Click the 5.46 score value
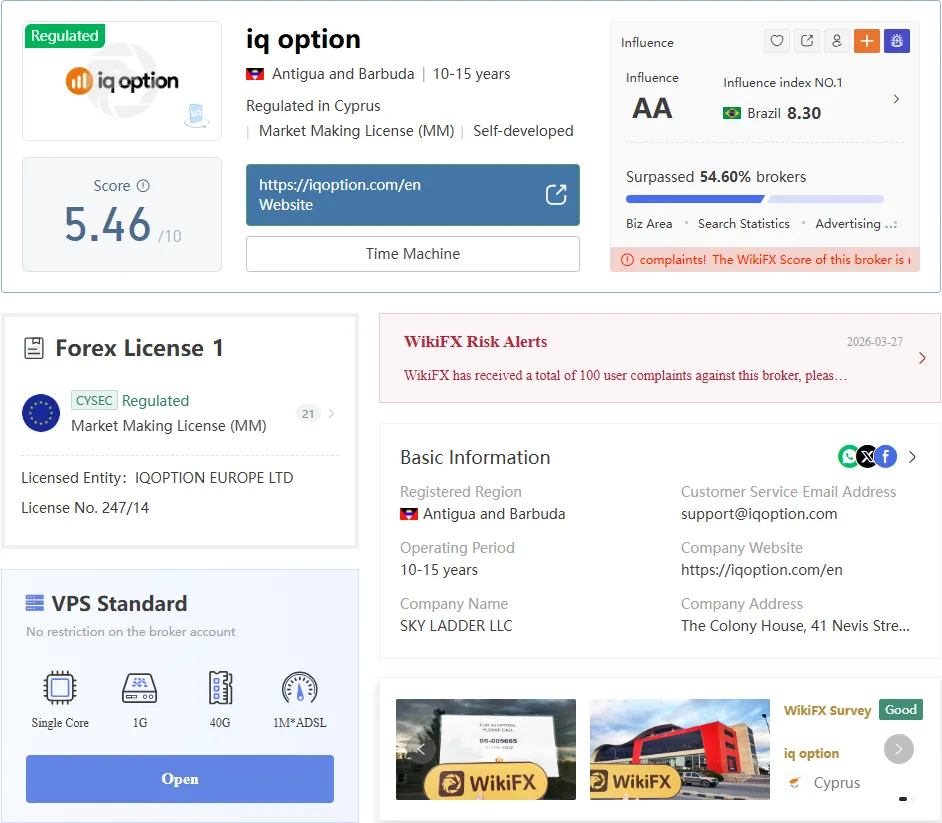The image size is (942, 823). coord(108,225)
